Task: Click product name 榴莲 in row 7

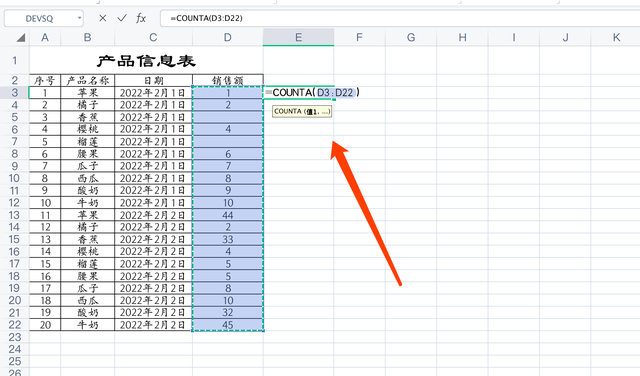Action: [x=87, y=142]
